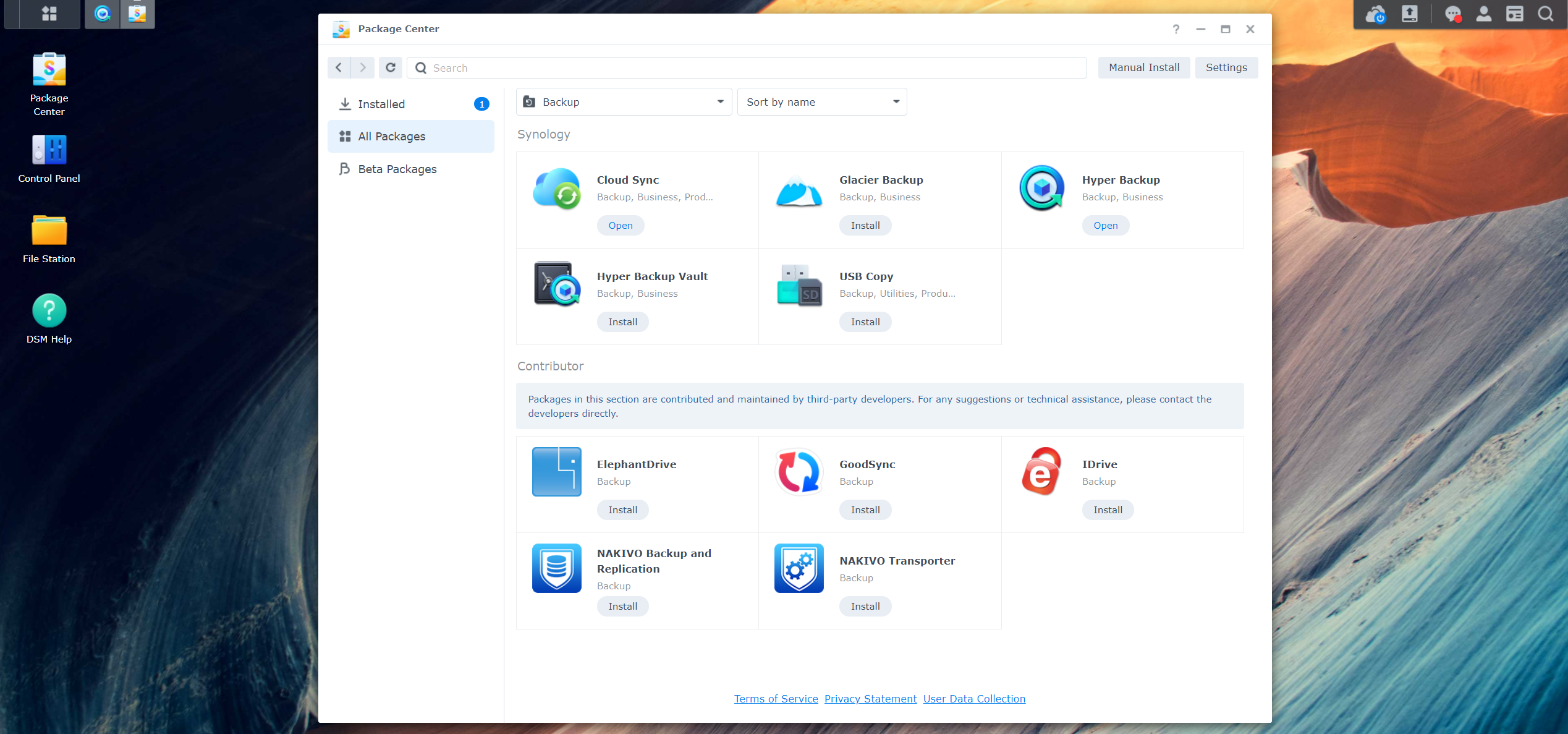Viewport: 1568px width, 734px height.
Task: Install GoodSync backup package
Action: [x=864, y=510]
